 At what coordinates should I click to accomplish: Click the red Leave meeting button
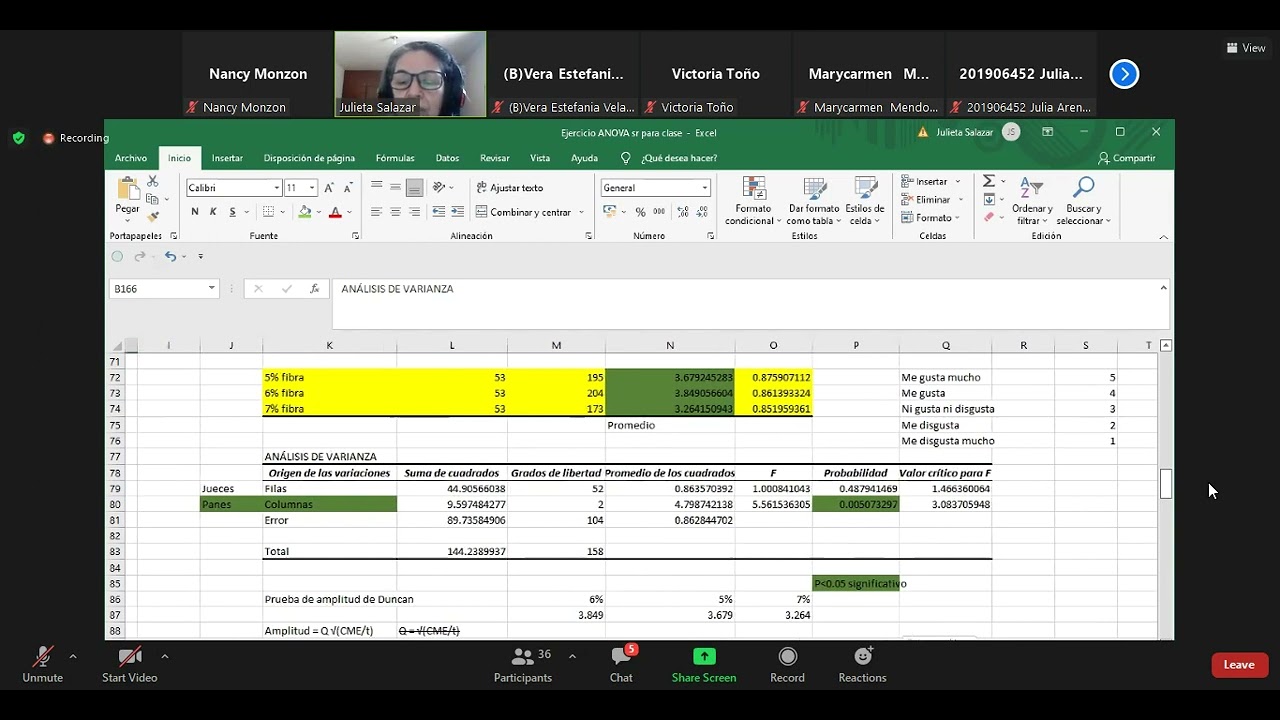point(1239,665)
